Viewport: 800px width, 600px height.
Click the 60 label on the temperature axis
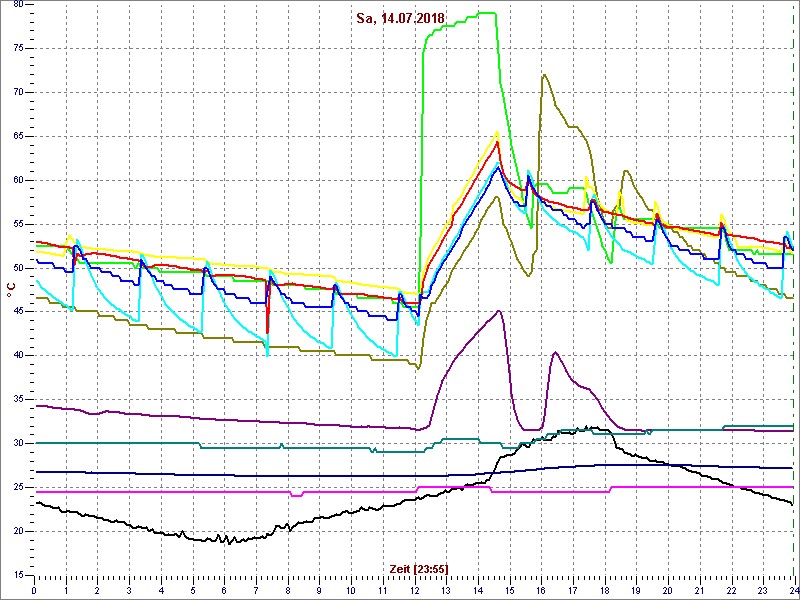tap(17, 180)
